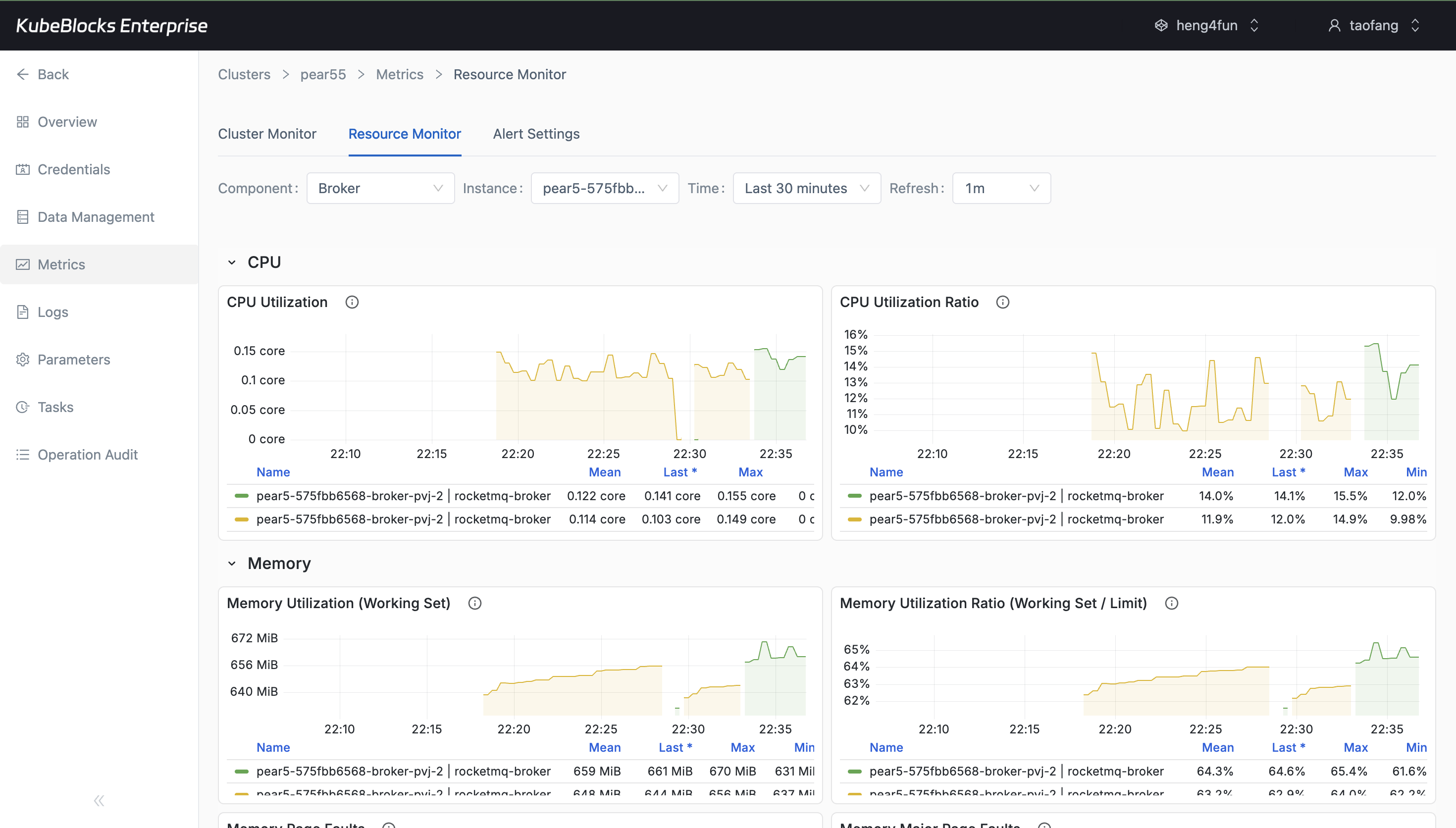This screenshot has height=828, width=1456.
Task: Show CPU Utilization description via info icon
Action: pos(352,302)
